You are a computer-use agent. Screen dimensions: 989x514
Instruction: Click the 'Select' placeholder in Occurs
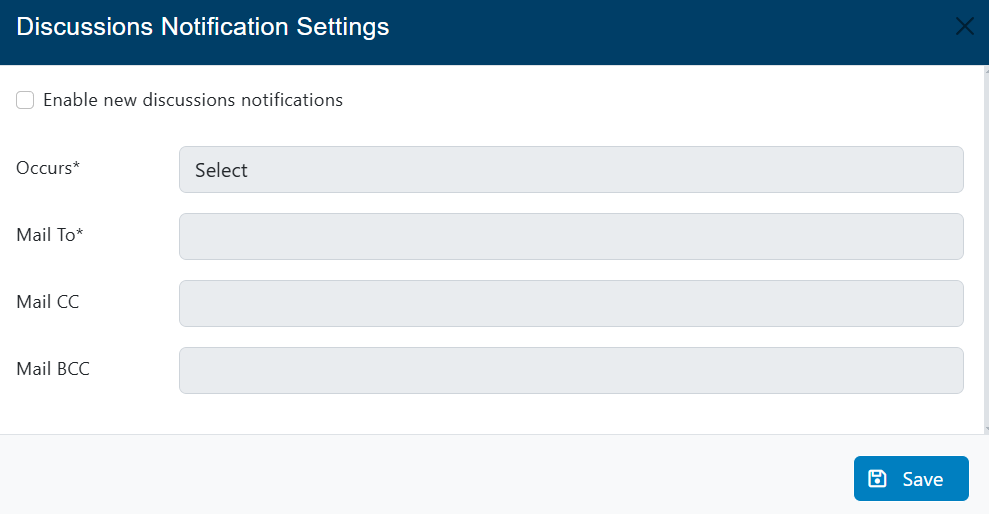click(x=221, y=171)
